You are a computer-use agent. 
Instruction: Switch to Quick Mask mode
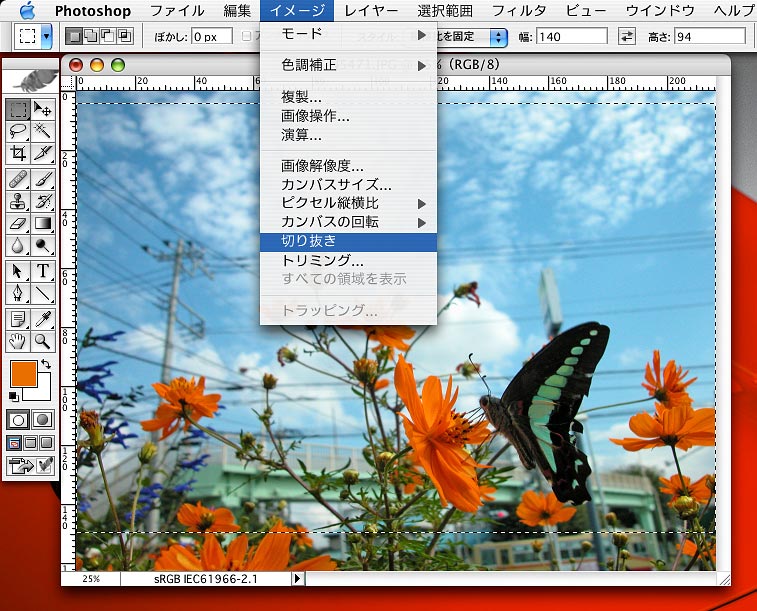43,420
